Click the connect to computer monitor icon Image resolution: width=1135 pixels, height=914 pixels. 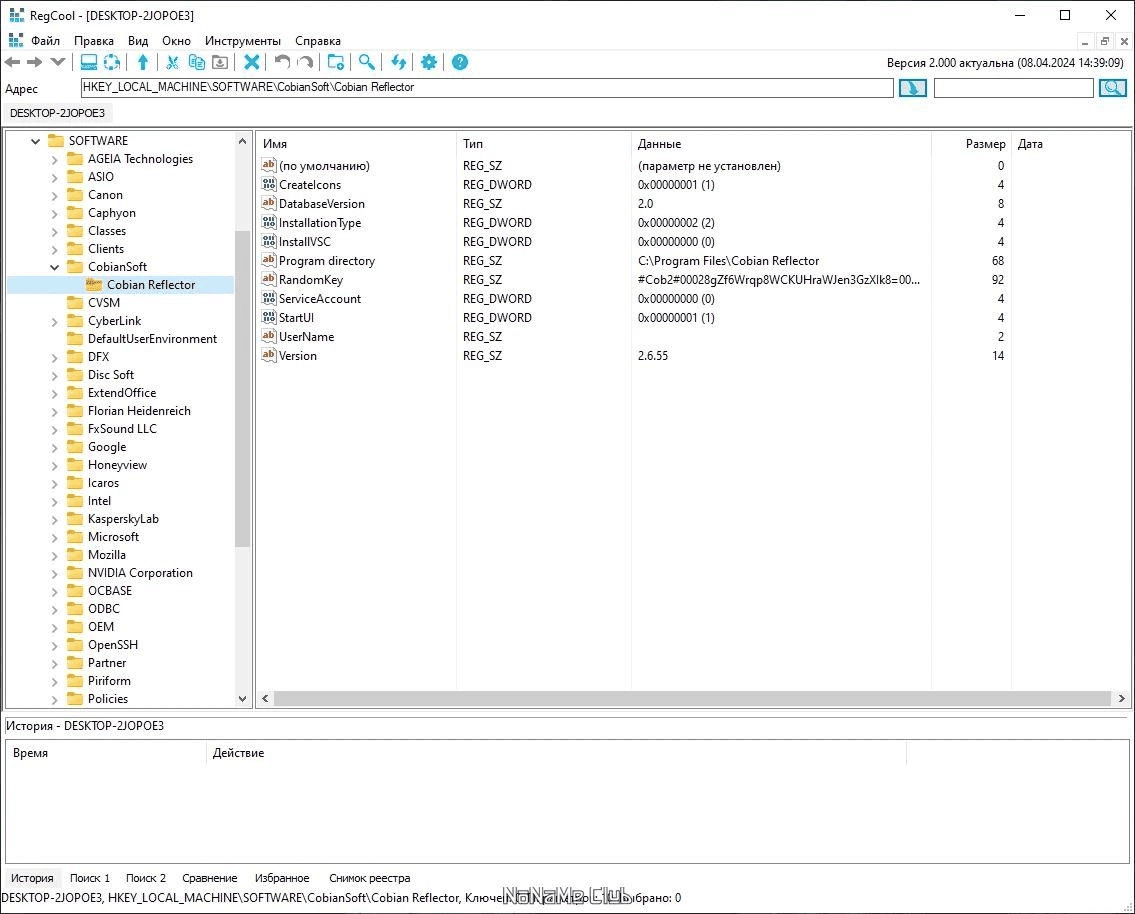coord(89,62)
